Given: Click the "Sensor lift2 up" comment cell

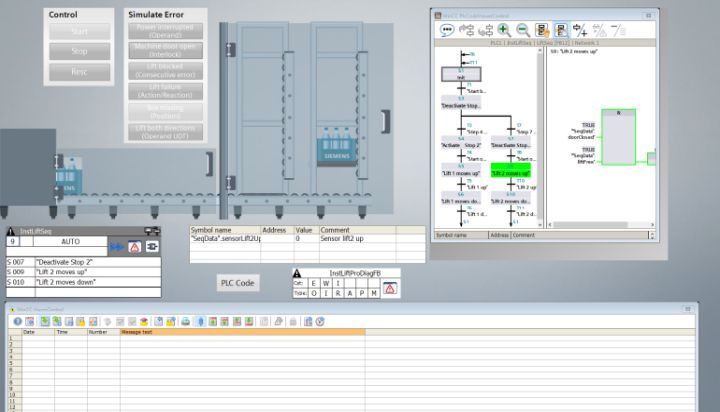Looking at the screenshot, I should (x=357, y=238).
